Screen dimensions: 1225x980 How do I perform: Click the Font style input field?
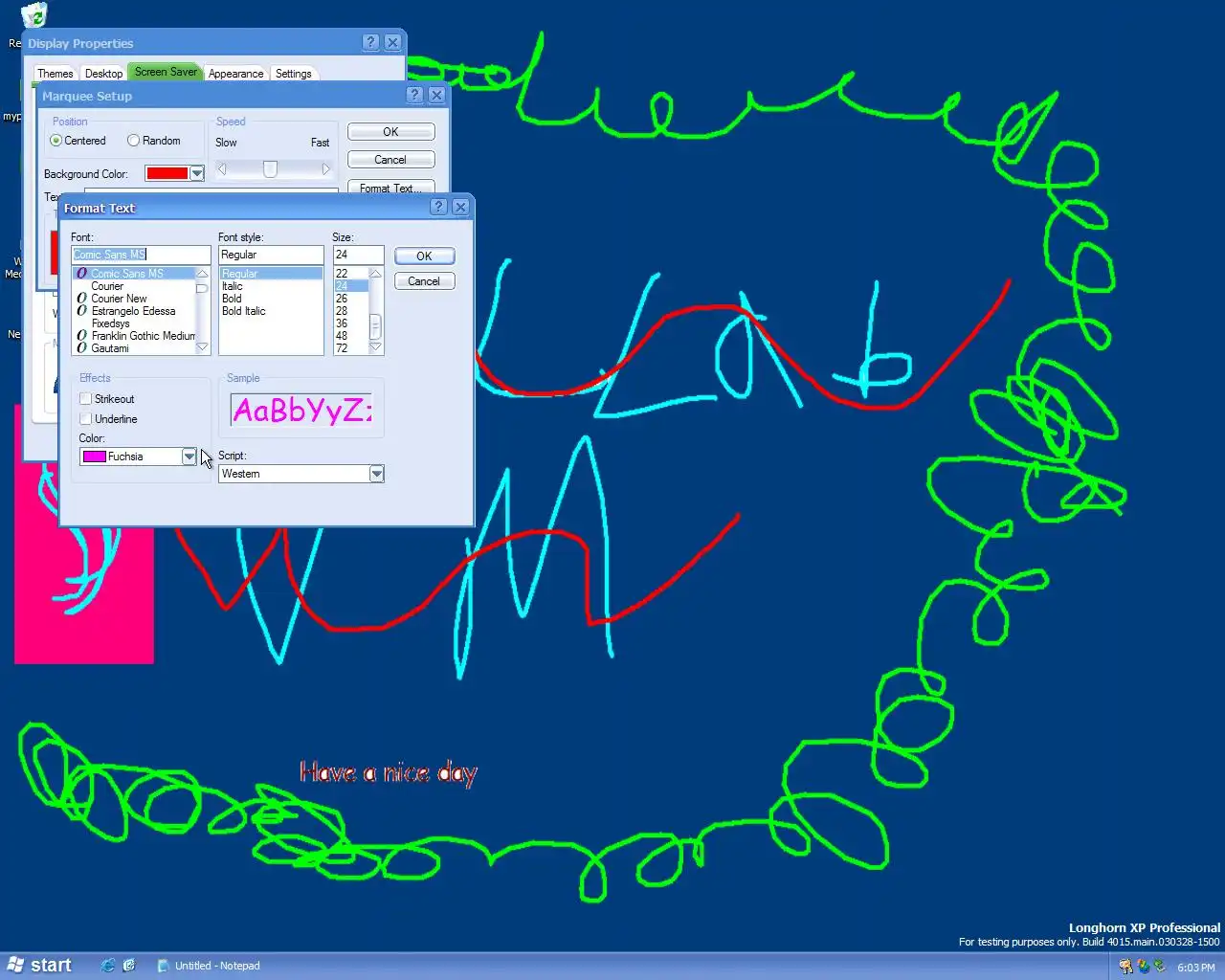pyautogui.click(x=271, y=255)
